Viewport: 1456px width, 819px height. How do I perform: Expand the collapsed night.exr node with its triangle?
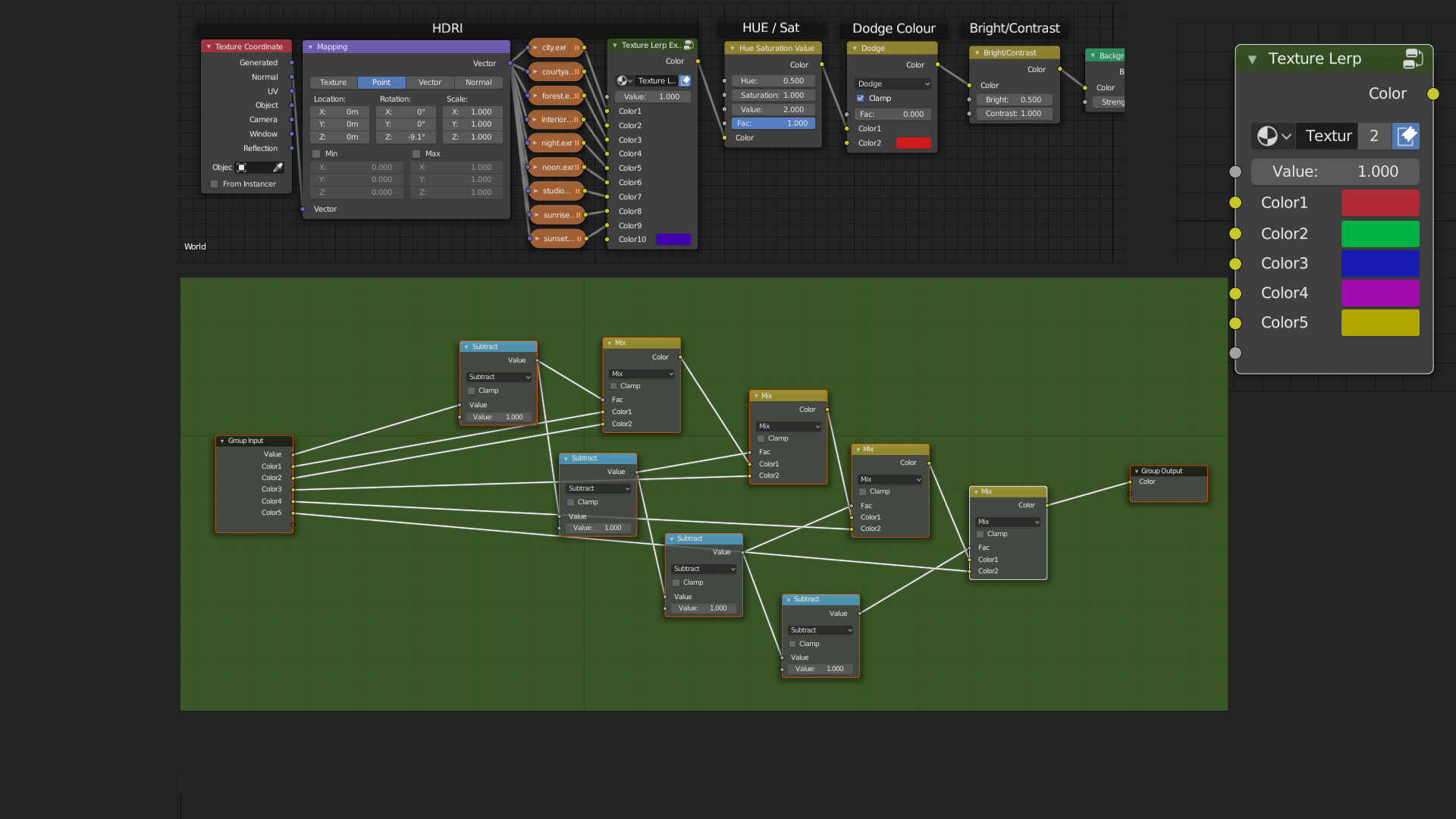click(536, 143)
